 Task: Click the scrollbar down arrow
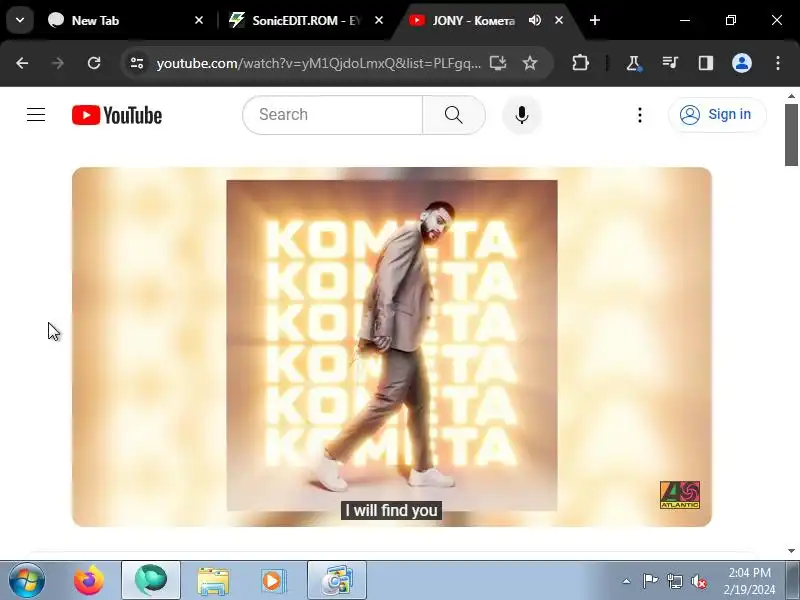click(x=791, y=551)
